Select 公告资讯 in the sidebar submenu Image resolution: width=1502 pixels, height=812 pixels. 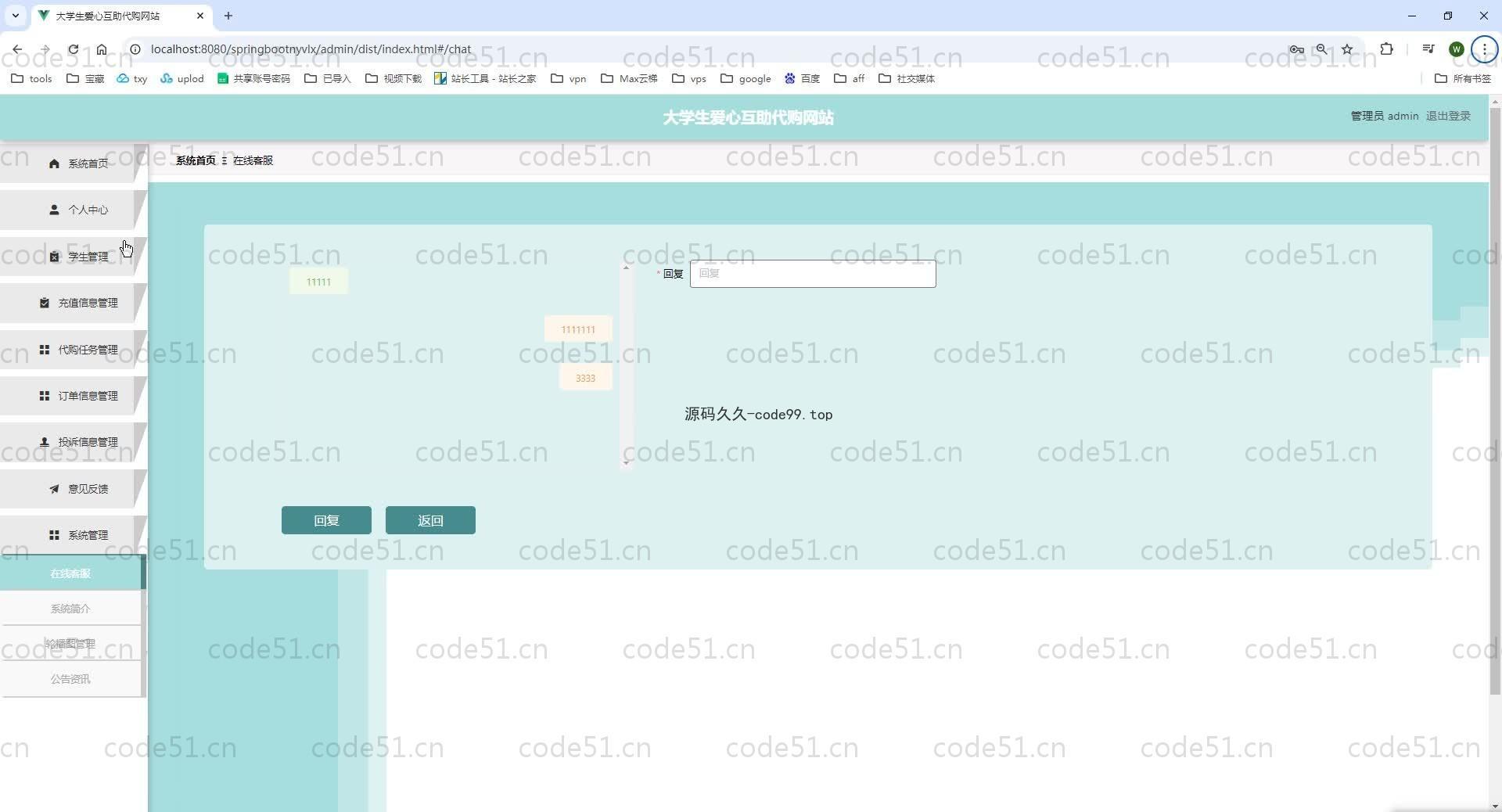click(70, 679)
